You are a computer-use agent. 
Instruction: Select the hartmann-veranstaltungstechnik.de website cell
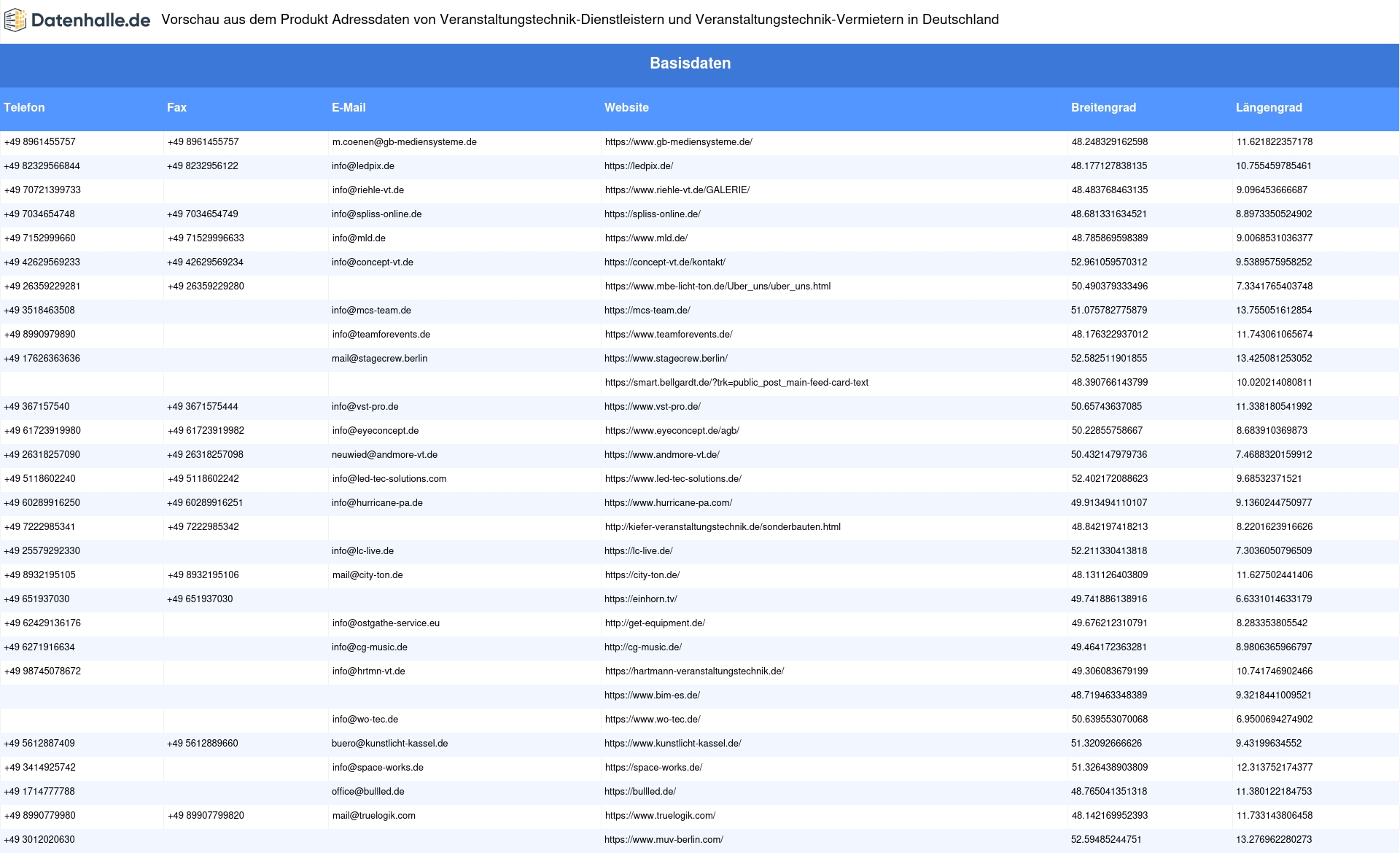(x=694, y=671)
